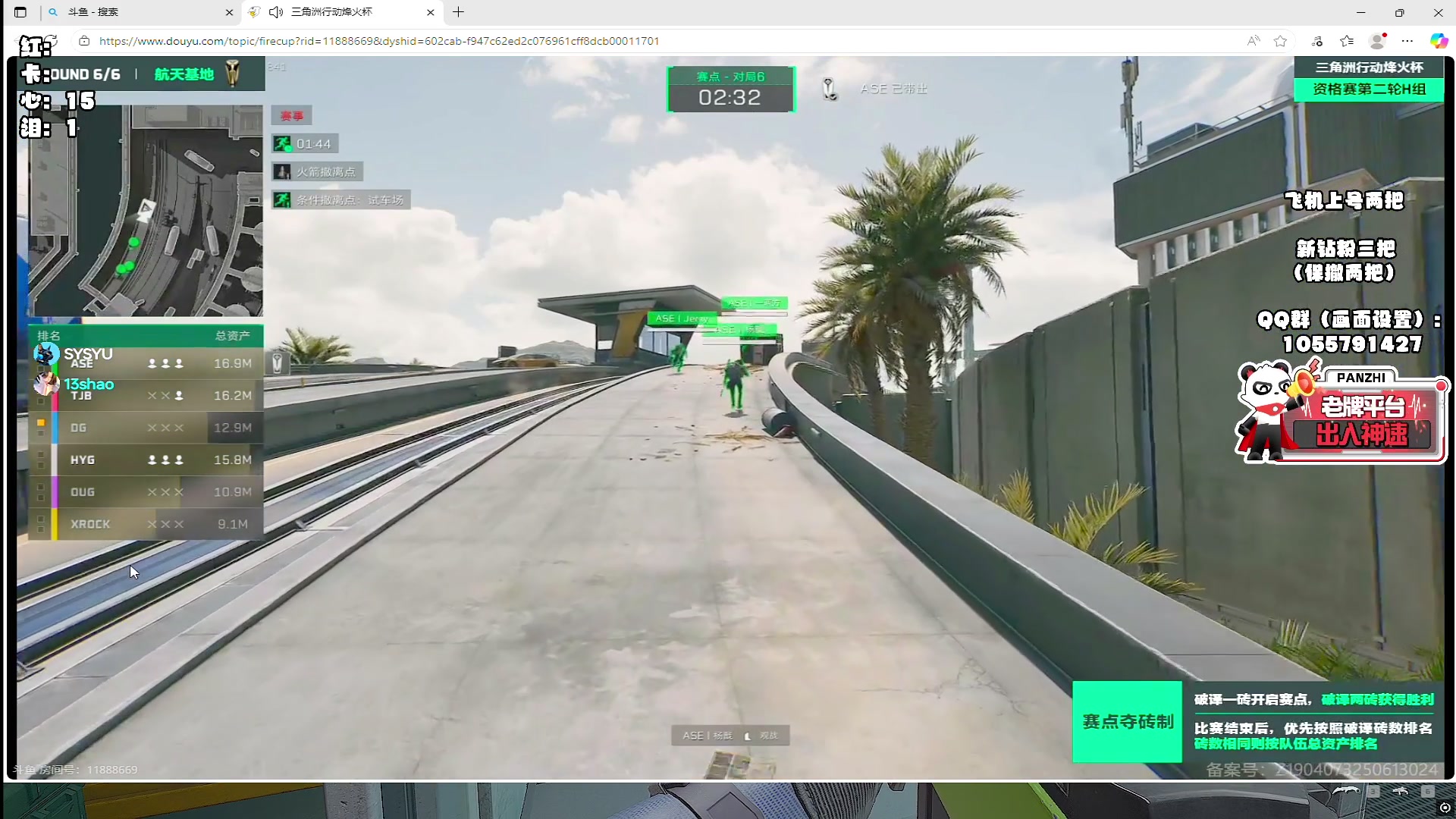Click the knife weapon icon at bottom
Viewport: 1456px width, 819px height.
coord(1347,791)
